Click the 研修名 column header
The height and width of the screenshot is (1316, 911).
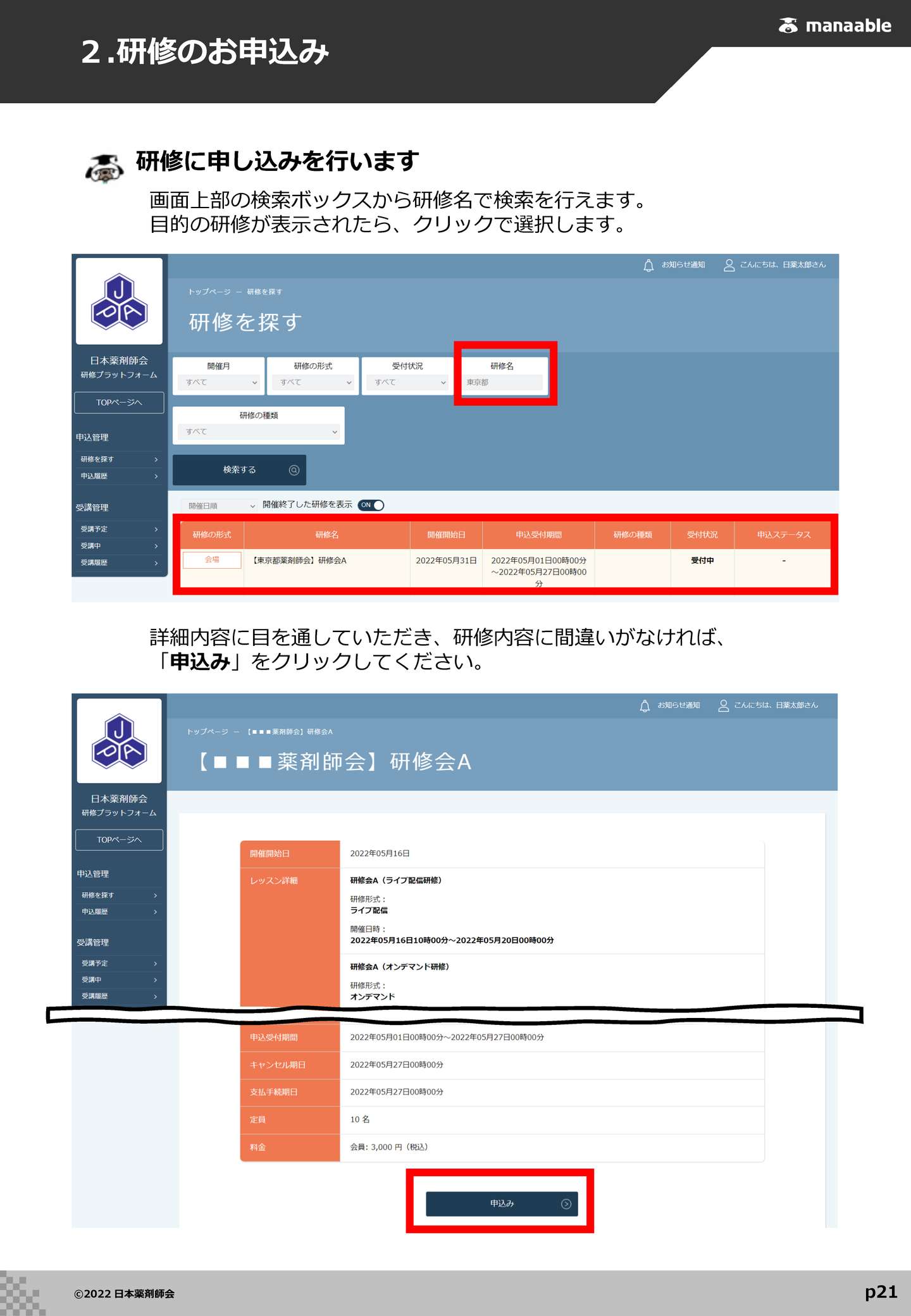click(x=327, y=535)
